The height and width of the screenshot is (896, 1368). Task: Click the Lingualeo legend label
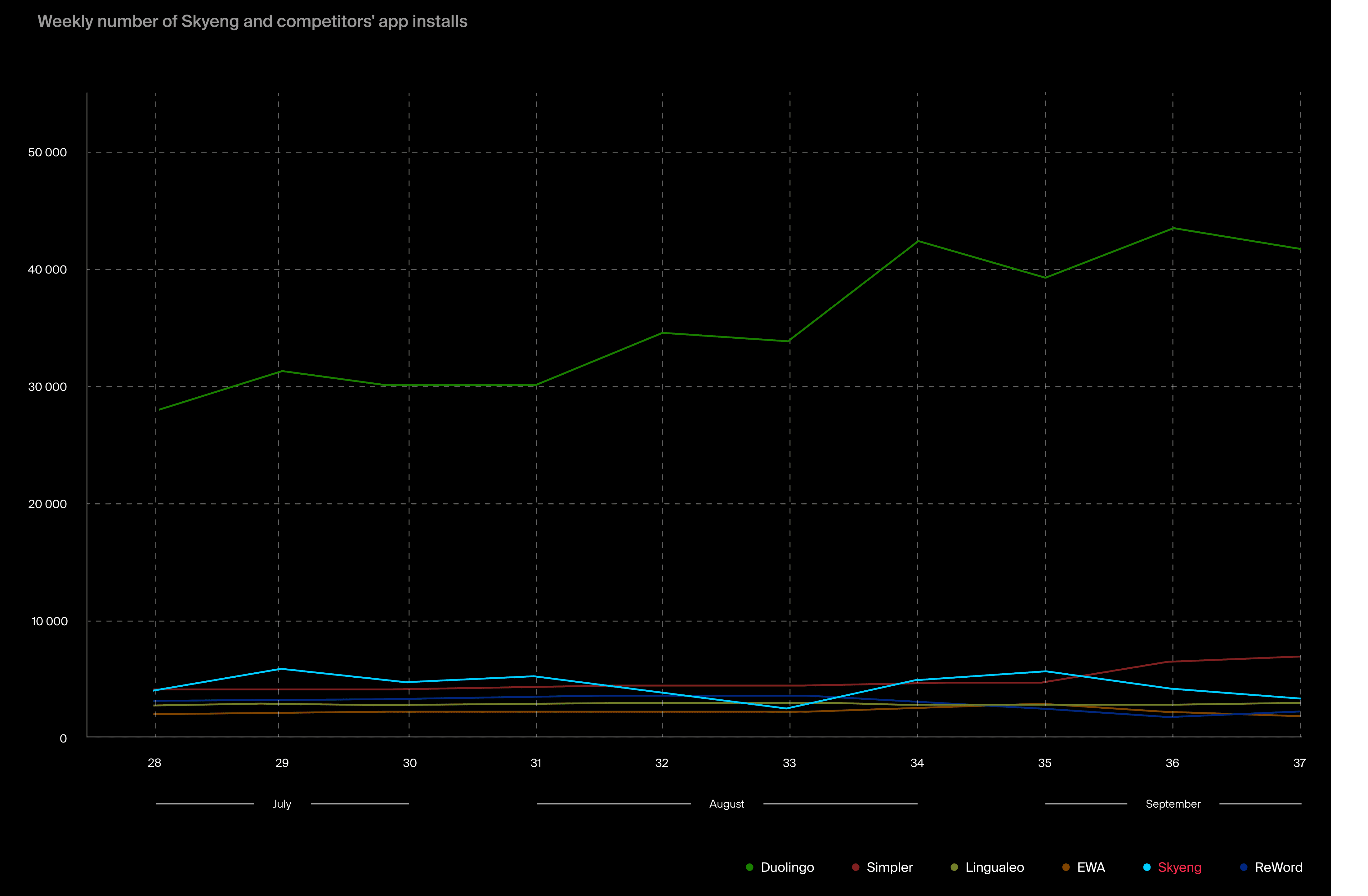coord(995,867)
